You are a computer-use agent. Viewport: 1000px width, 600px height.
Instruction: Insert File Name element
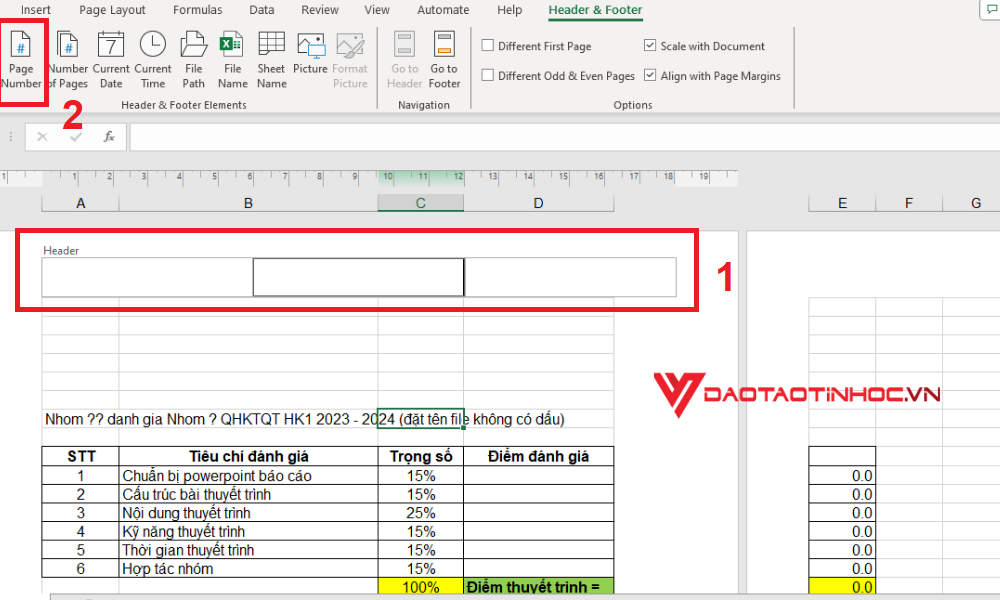pyautogui.click(x=232, y=59)
